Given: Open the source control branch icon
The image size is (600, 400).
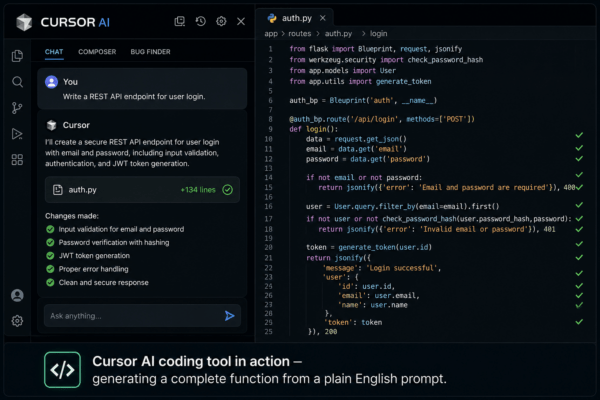Looking at the screenshot, I should pos(17,108).
